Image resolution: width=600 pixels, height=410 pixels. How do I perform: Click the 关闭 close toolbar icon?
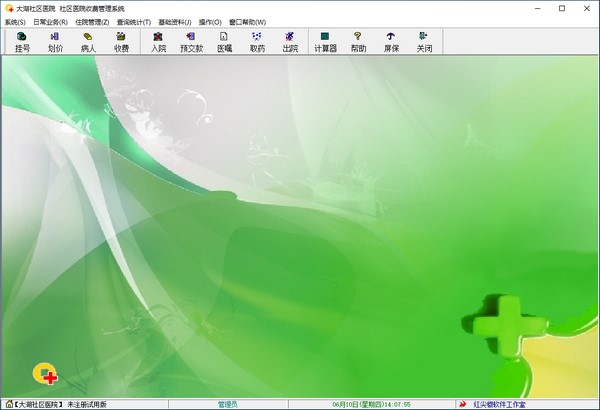tap(424, 41)
